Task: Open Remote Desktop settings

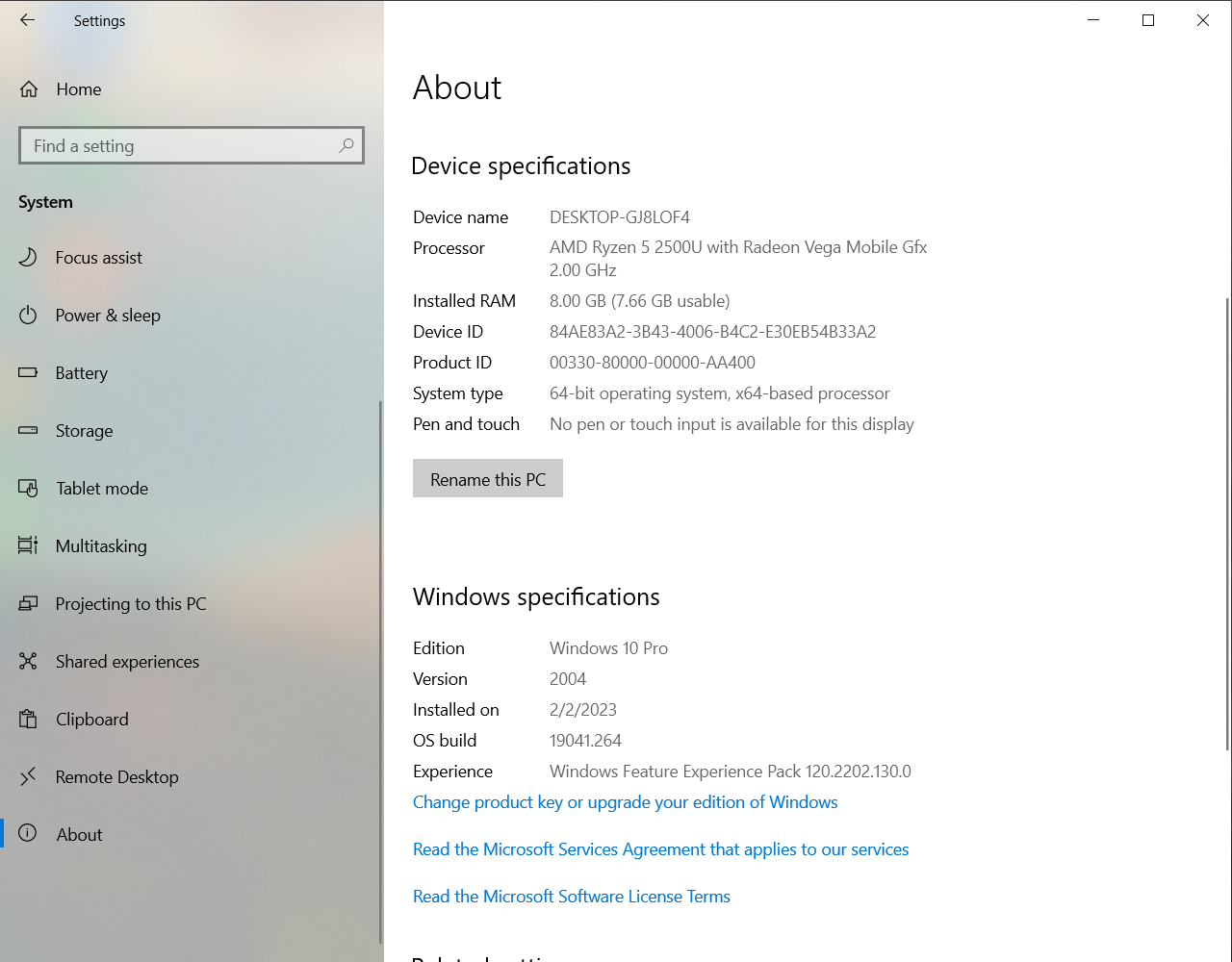Action: click(x=116, y=777)
